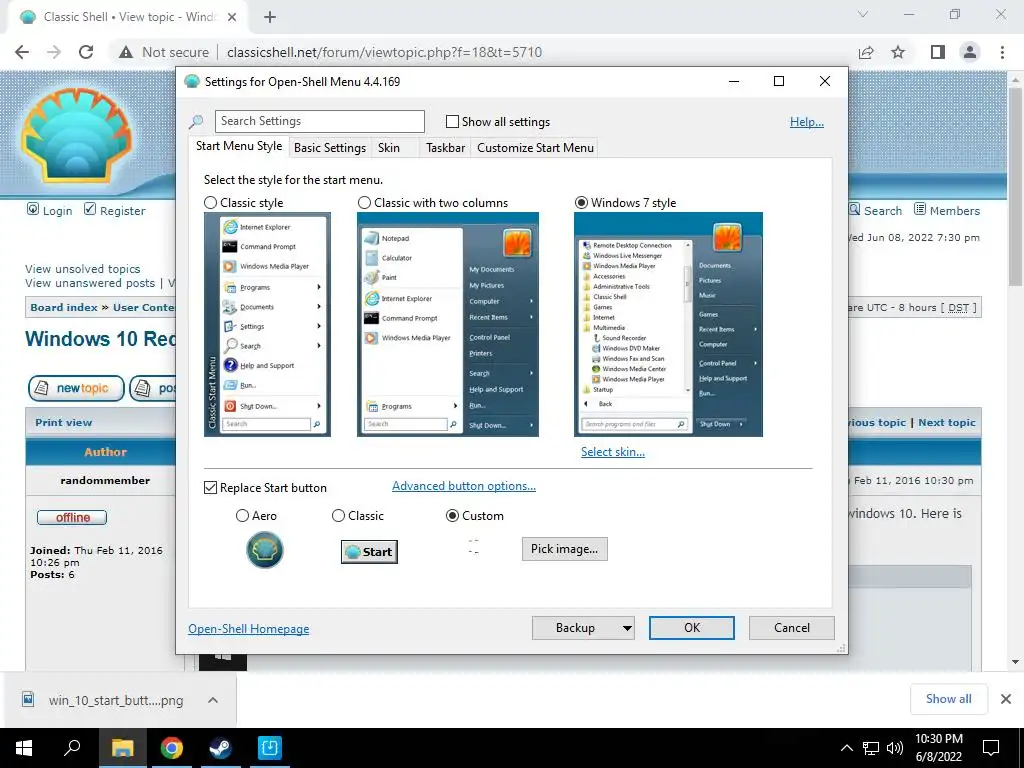Click the browser forward arrow
The width and height of the screenshot is (1024, 768).
click(54, 52)
